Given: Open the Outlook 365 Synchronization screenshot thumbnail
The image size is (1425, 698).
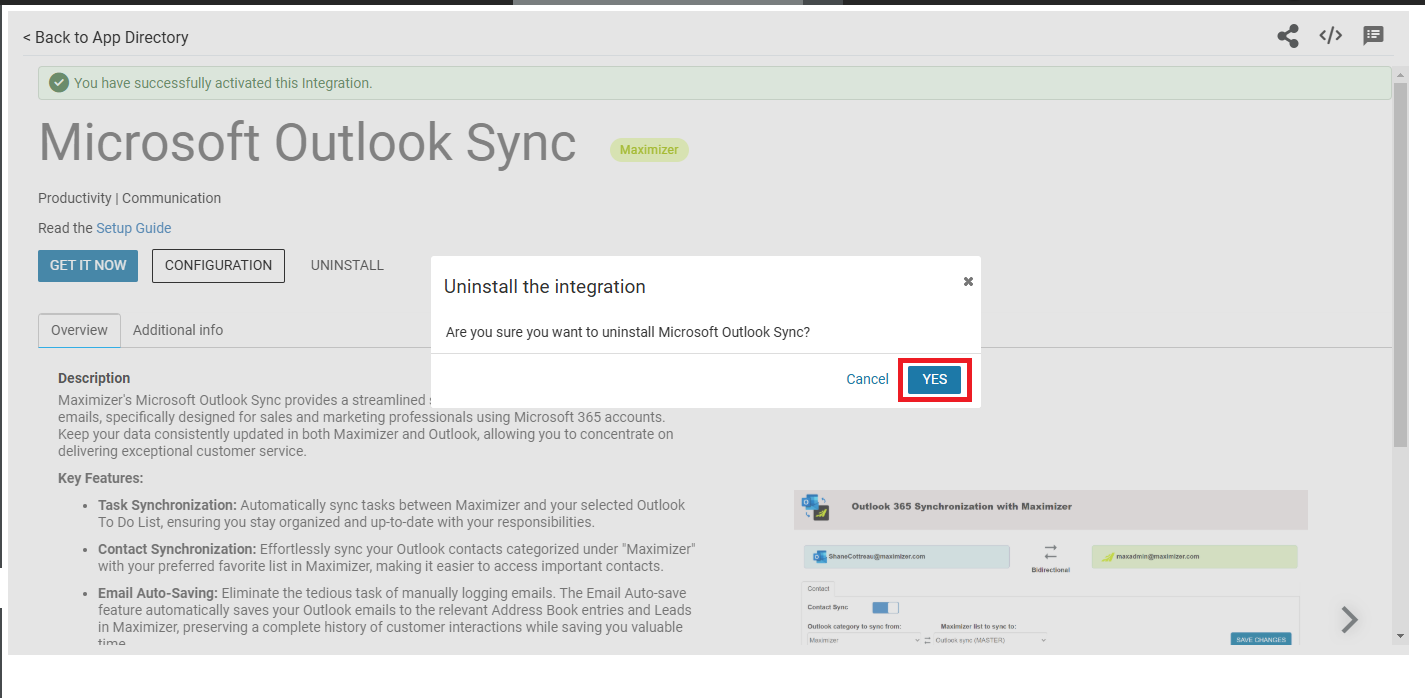Looking at the screenshot, I should 1050,568.
